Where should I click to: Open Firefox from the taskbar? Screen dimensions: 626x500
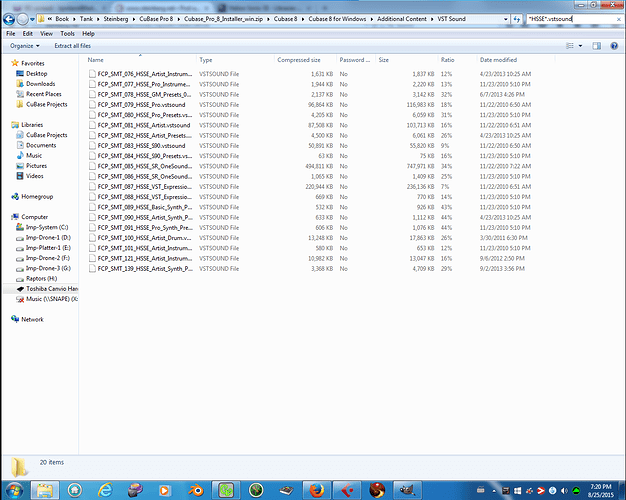pyautogui.click(x=317, y=490)
